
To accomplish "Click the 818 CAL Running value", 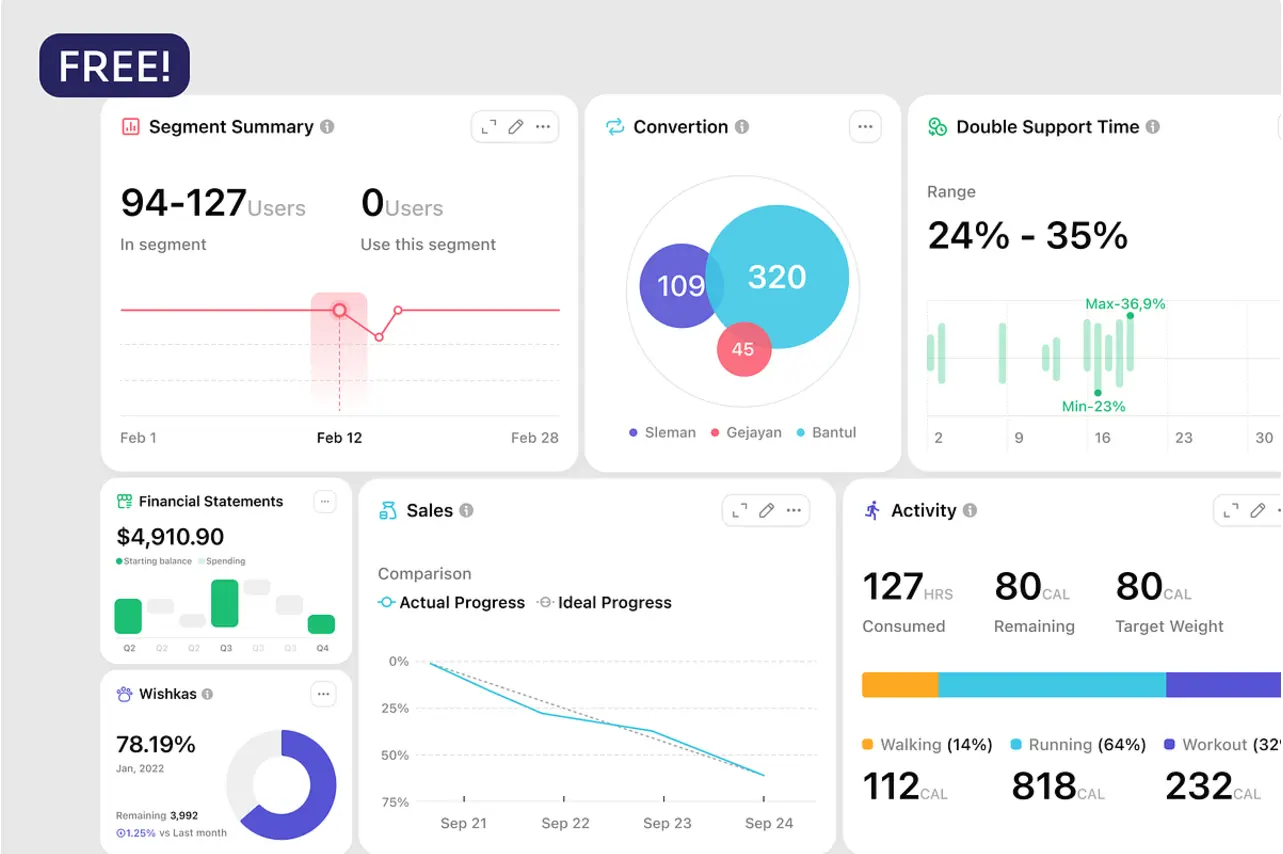I will click(x=1058, y=787).
